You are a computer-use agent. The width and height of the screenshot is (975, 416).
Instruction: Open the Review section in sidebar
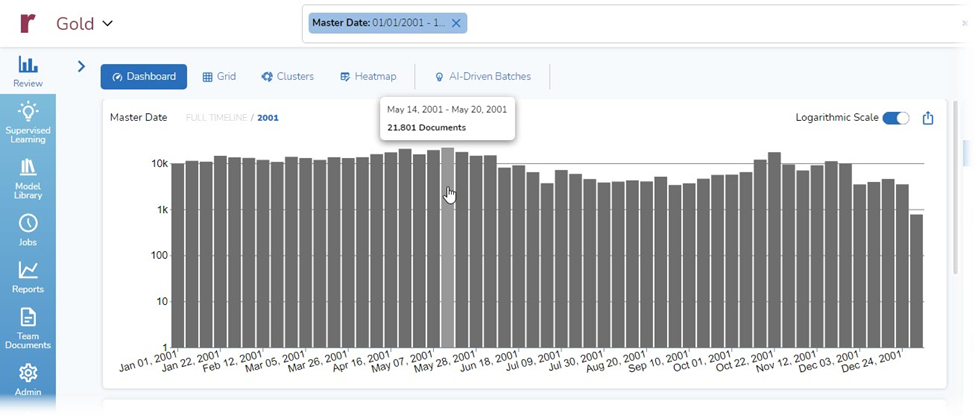click(28, 71)
